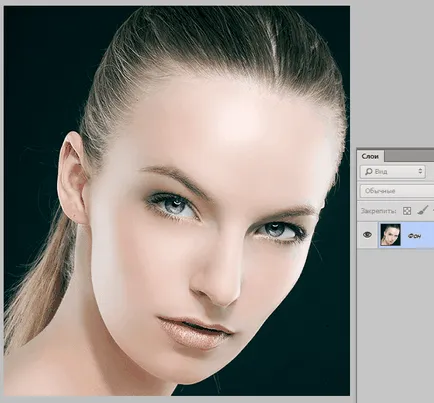Toggle visibility of the Фон layer
This screenshot has width=434, height=403.
click(x=367, y=235)
